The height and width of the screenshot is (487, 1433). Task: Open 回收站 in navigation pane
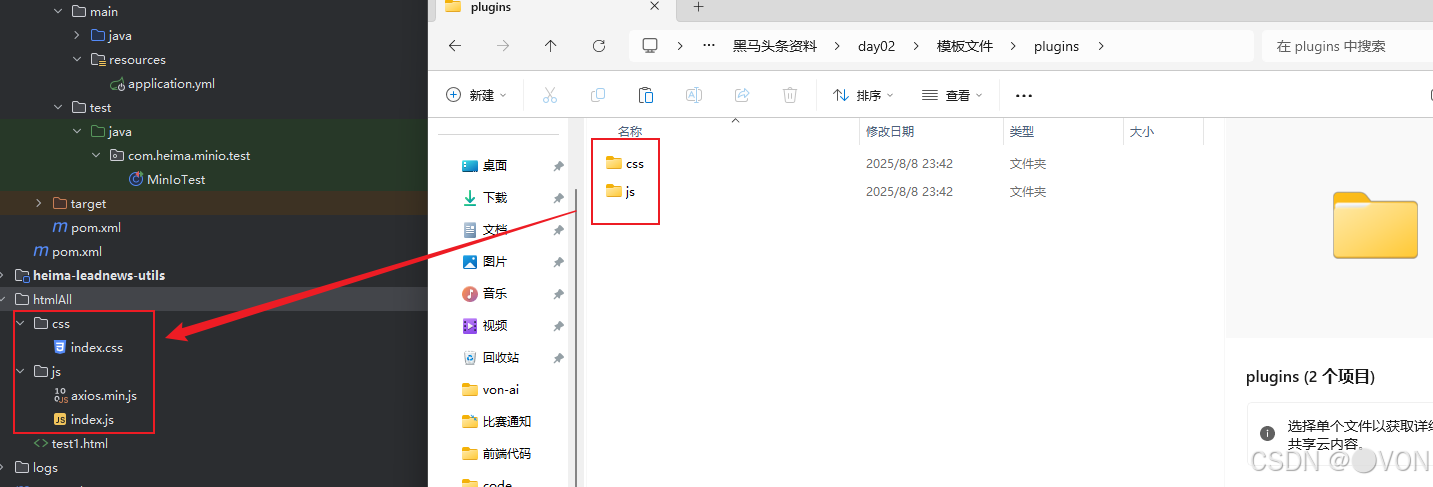coord(491,357)
